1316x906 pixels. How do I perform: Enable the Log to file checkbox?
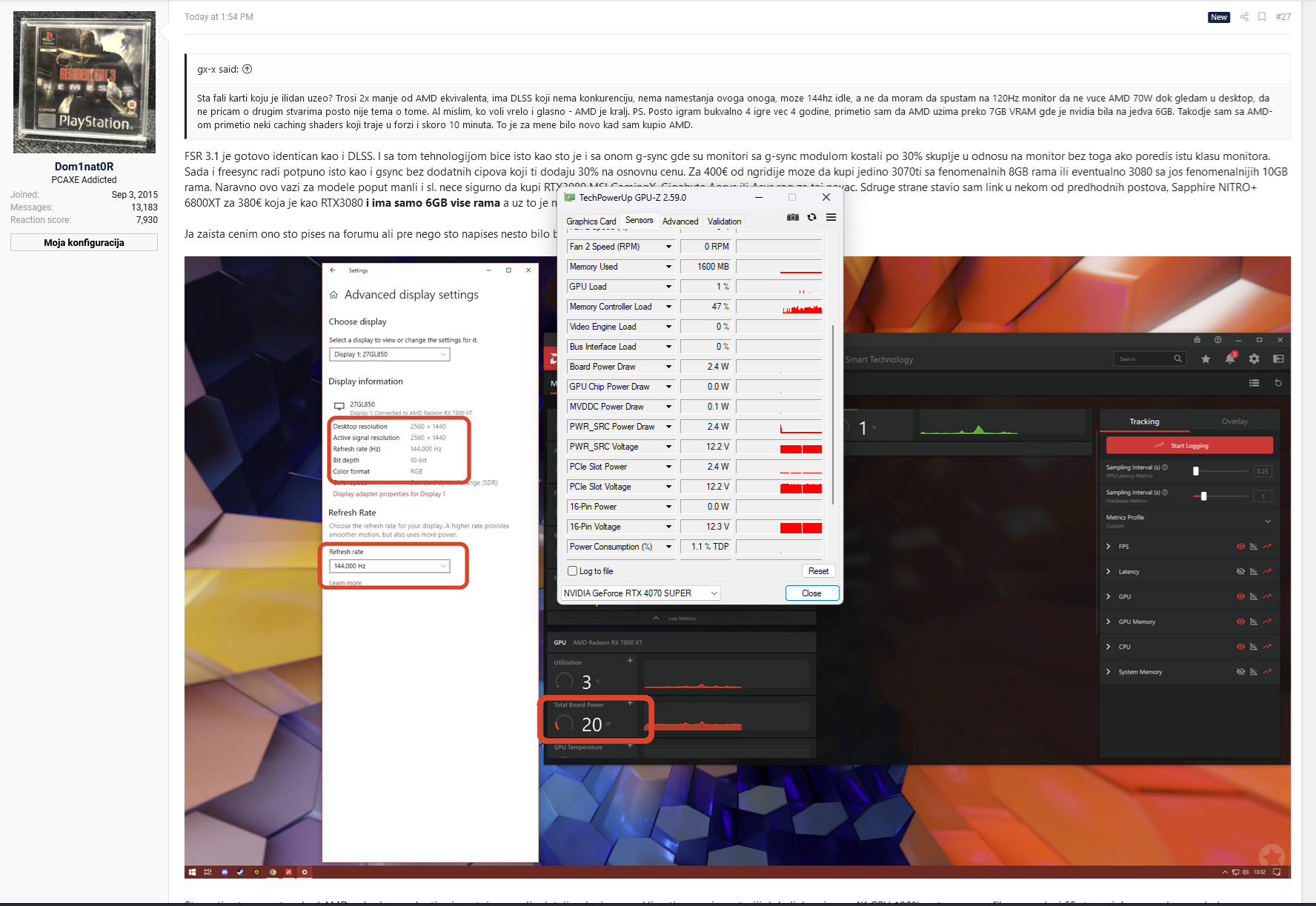572,571
